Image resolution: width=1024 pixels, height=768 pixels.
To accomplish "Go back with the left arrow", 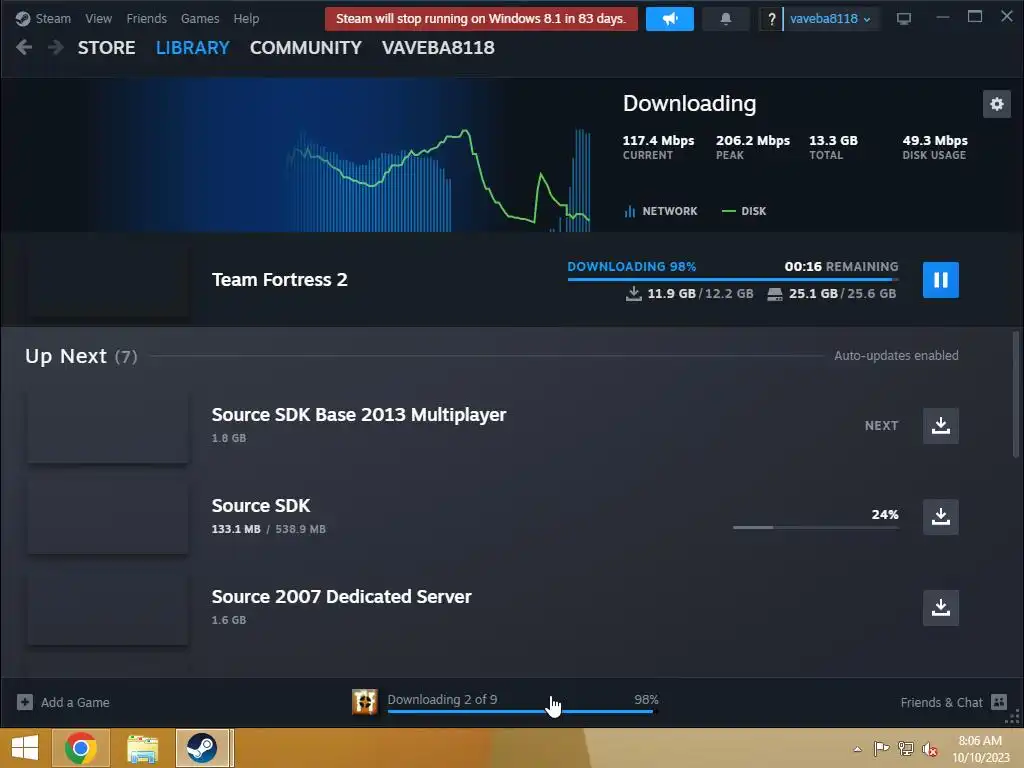I will pyautogui.click(x=24, y=47).
